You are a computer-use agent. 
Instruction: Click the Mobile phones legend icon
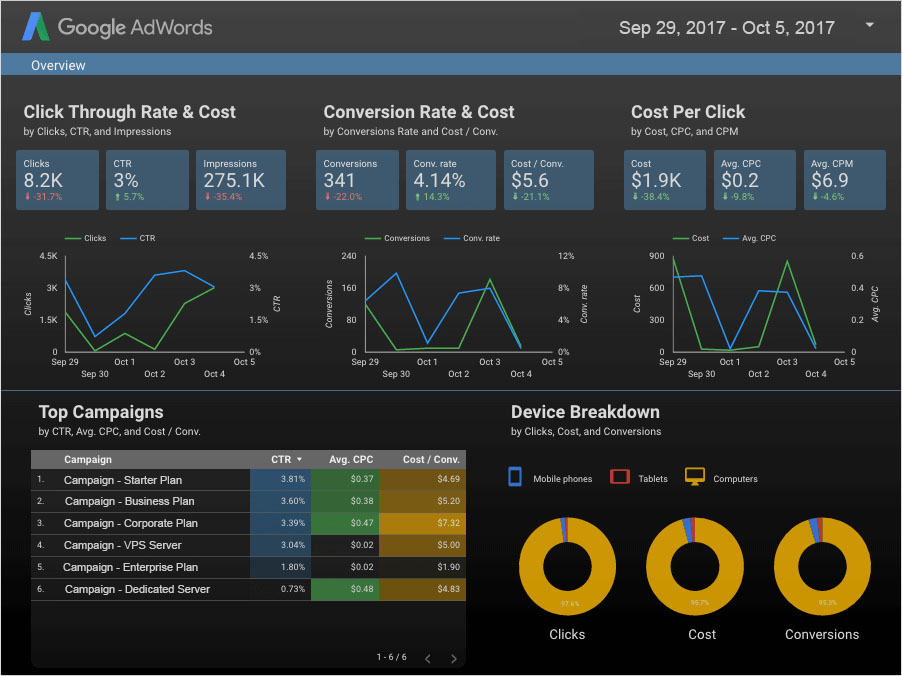click(x=515, y=477)
